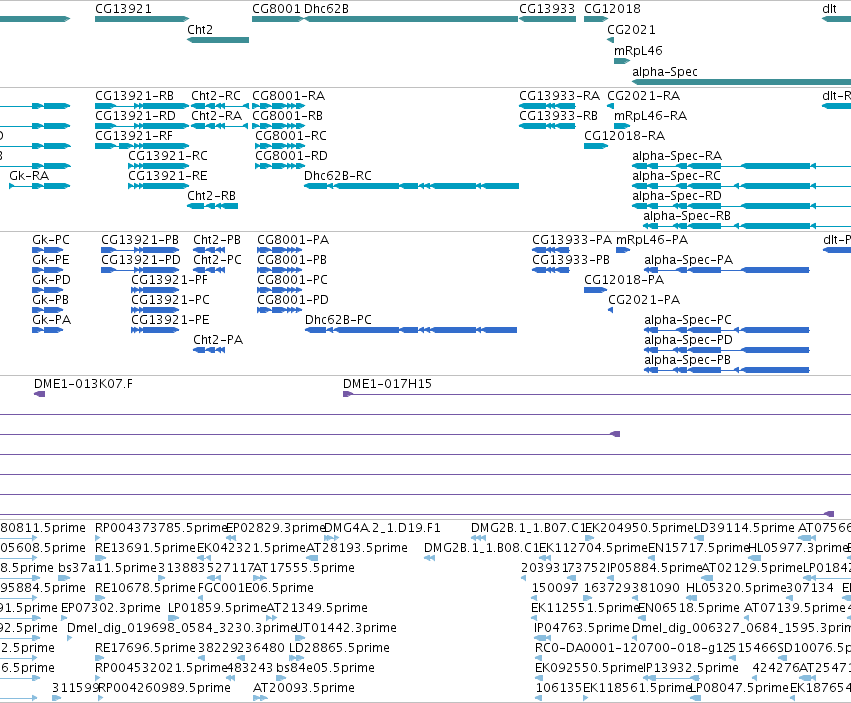Click the CG8001 gene label

[x=276, y=9]
